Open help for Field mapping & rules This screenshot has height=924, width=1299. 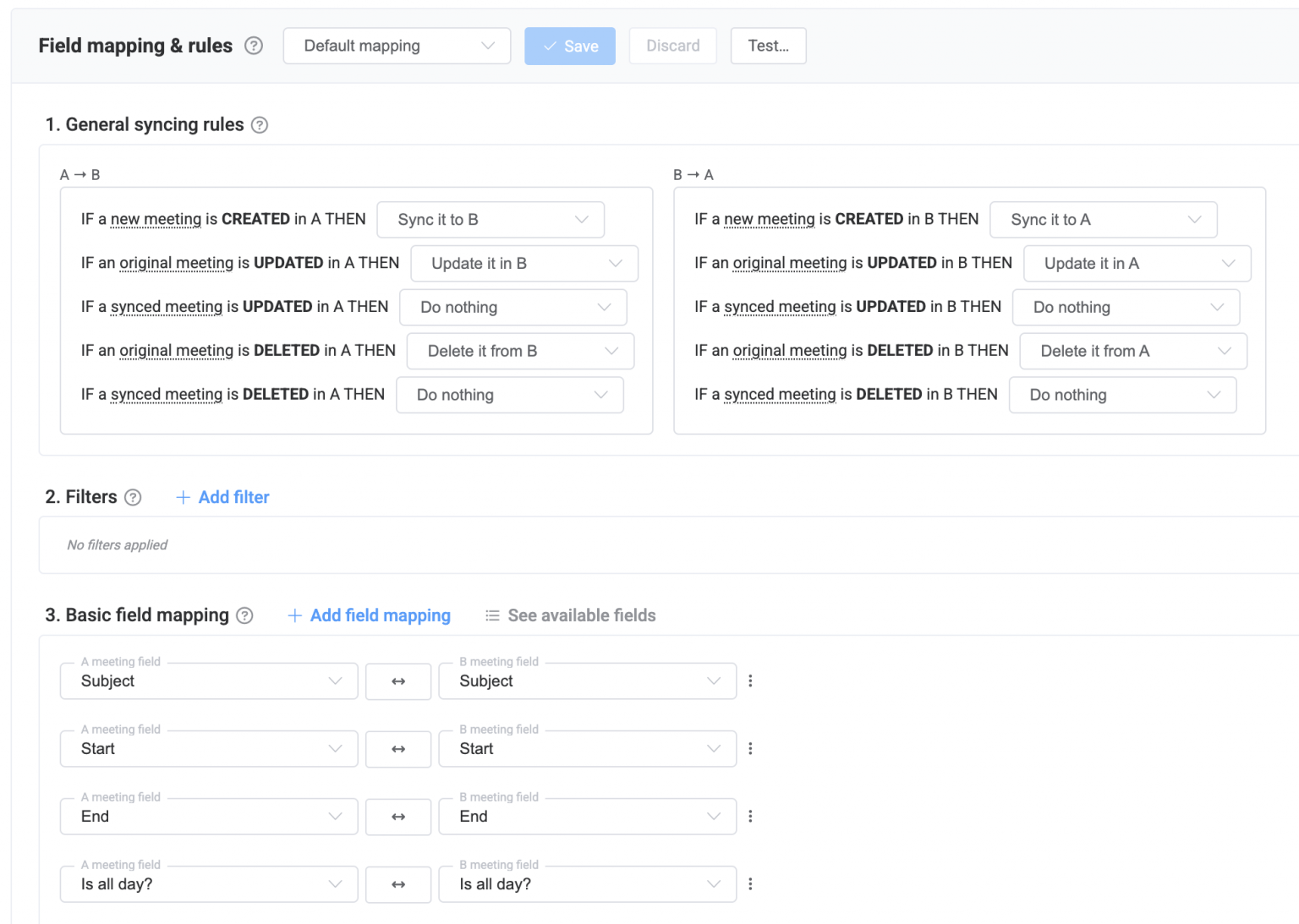point(253,46)
